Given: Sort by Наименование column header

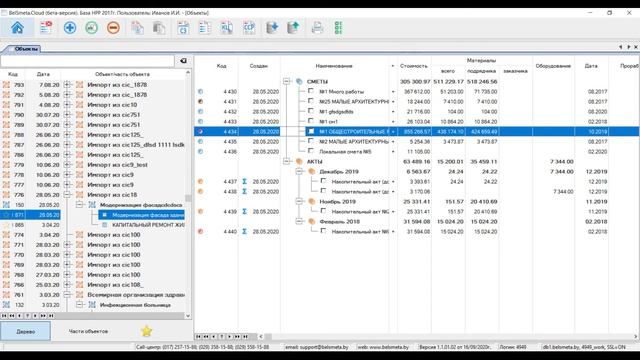Looking at the screenshot, I should [334, 66].
